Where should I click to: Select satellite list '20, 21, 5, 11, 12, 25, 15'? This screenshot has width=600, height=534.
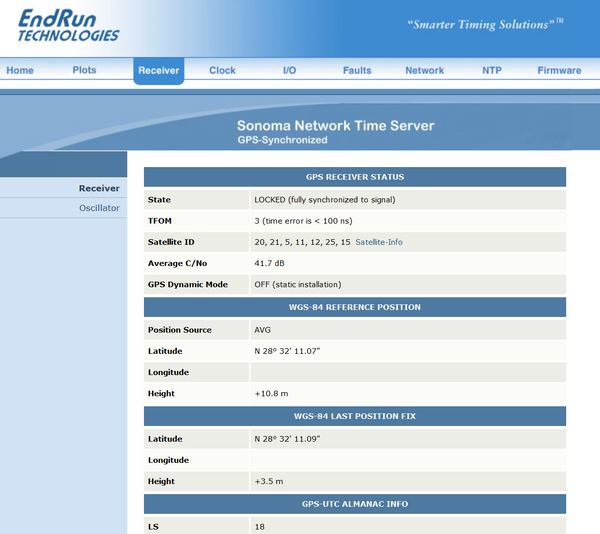(x=302, y=242)
